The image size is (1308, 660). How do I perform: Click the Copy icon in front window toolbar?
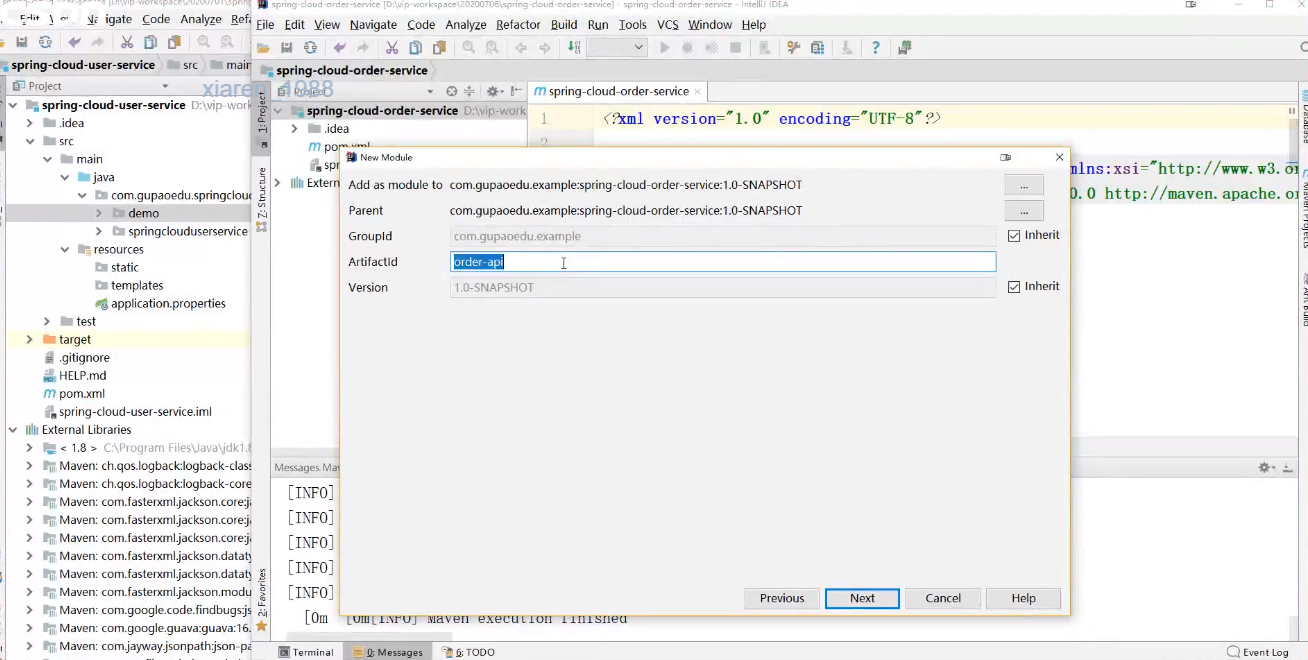415,48
